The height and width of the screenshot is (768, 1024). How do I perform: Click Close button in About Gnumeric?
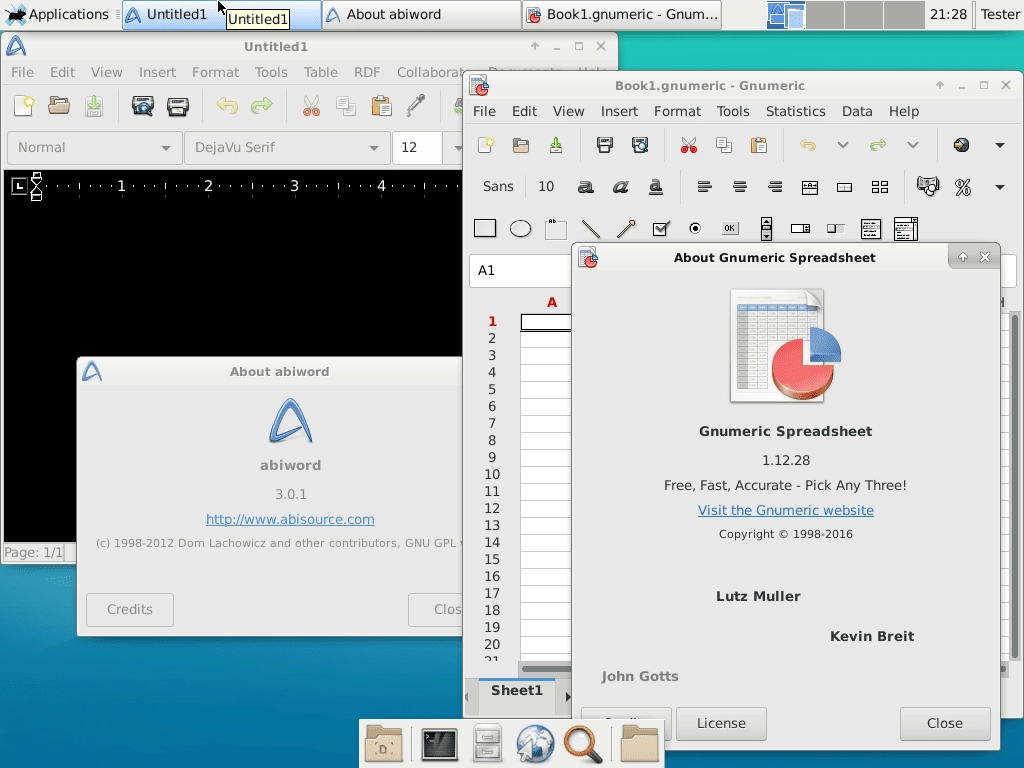pos(945,724)
